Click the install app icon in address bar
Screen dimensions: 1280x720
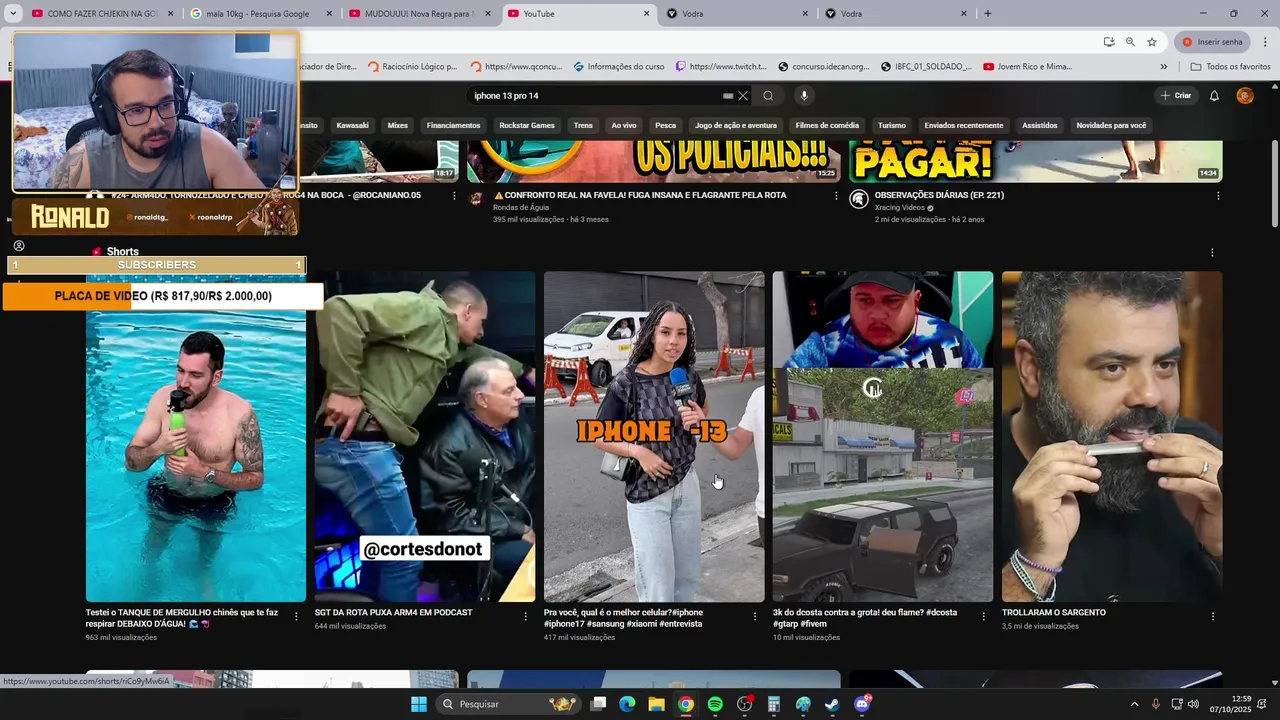(1109, 42)
